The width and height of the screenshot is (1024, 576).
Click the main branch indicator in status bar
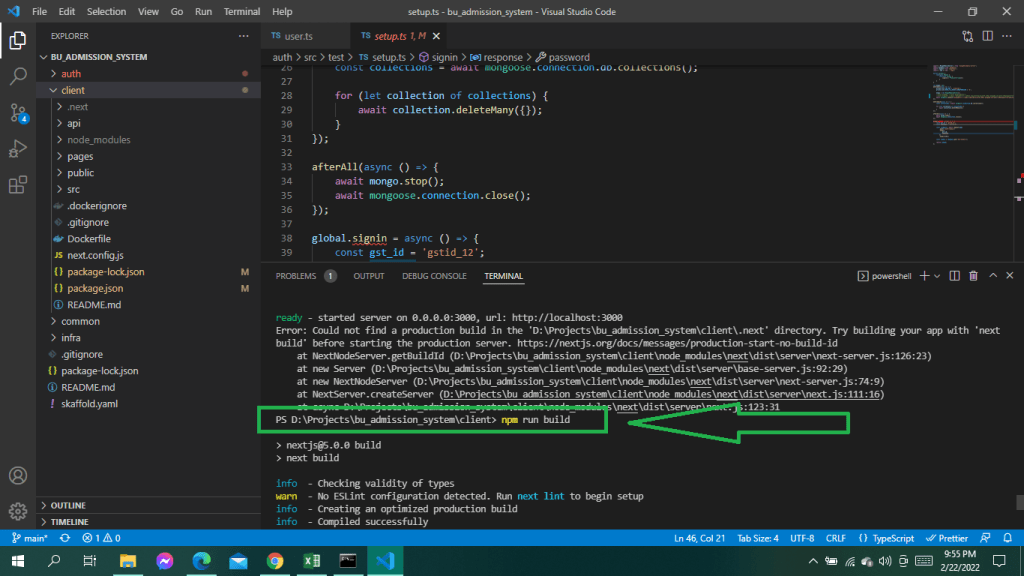click(x=30, y=538)
